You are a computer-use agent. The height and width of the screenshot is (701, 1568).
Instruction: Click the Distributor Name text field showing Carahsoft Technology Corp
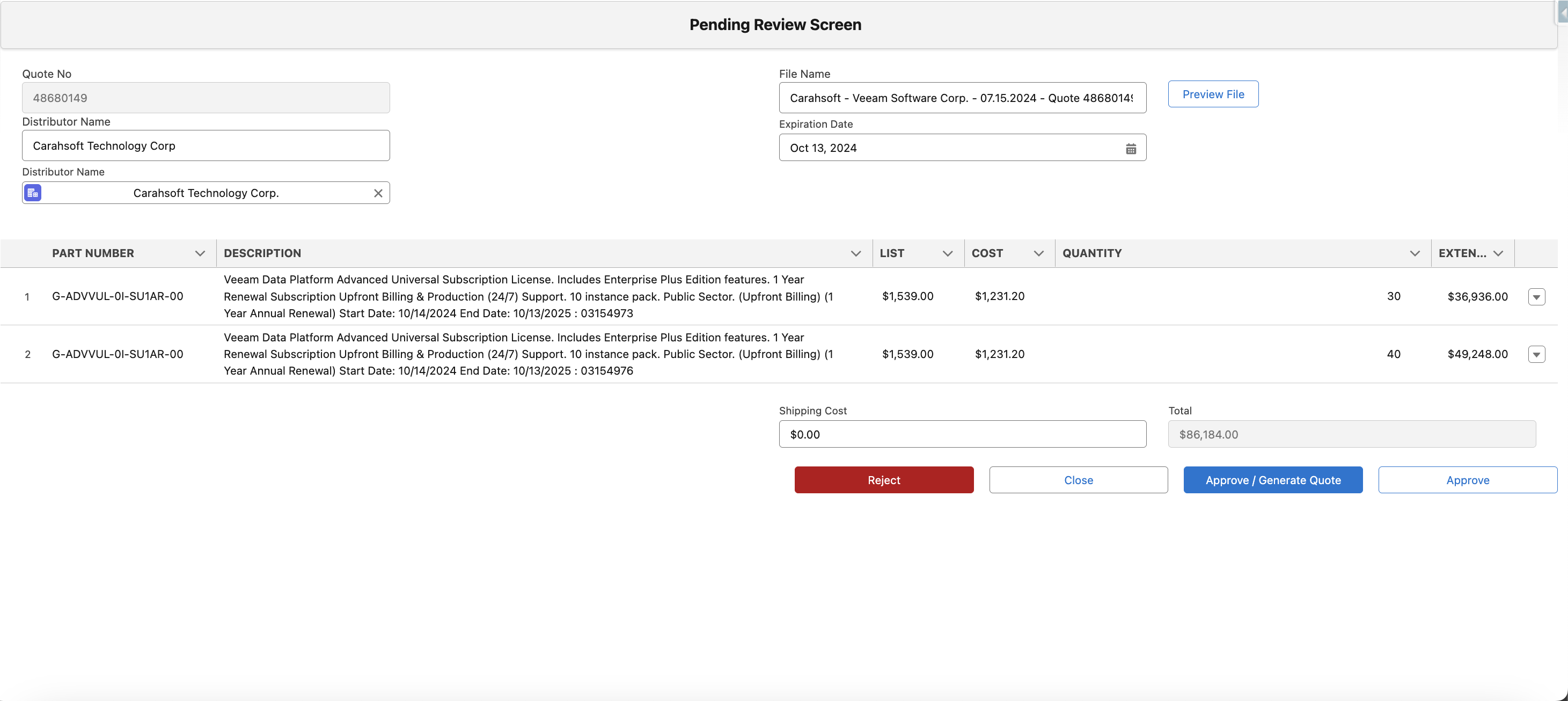click(206, 145)
